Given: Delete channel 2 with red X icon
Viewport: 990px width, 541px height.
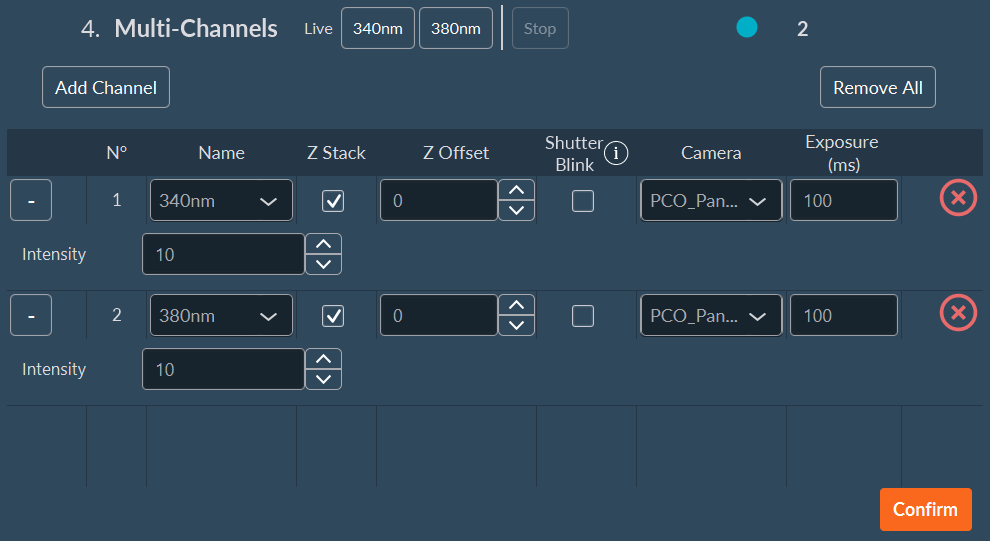Looking at the screenshot, I should pos(958,314).
